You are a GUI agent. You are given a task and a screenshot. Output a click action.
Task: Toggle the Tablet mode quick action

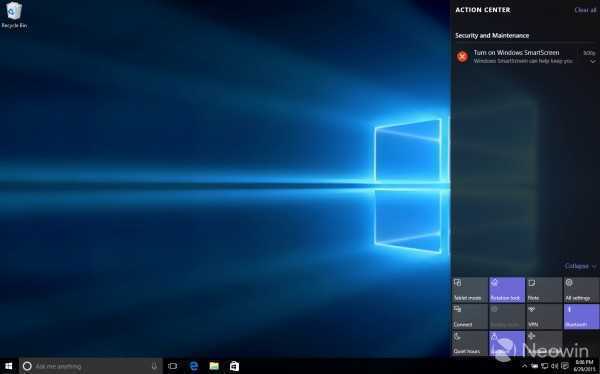click(470, 290)
